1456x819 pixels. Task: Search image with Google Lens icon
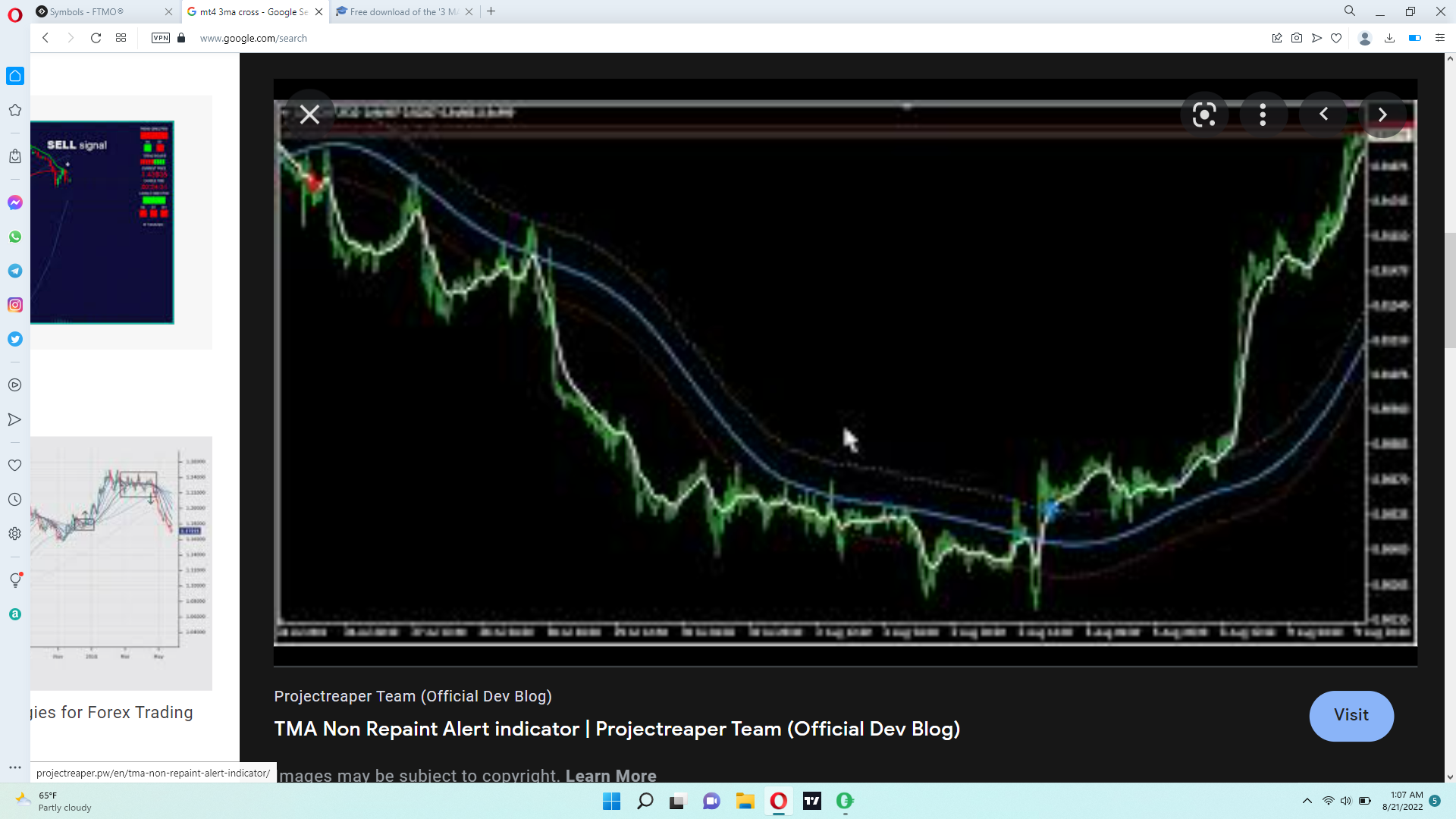tap(1203, 115)
